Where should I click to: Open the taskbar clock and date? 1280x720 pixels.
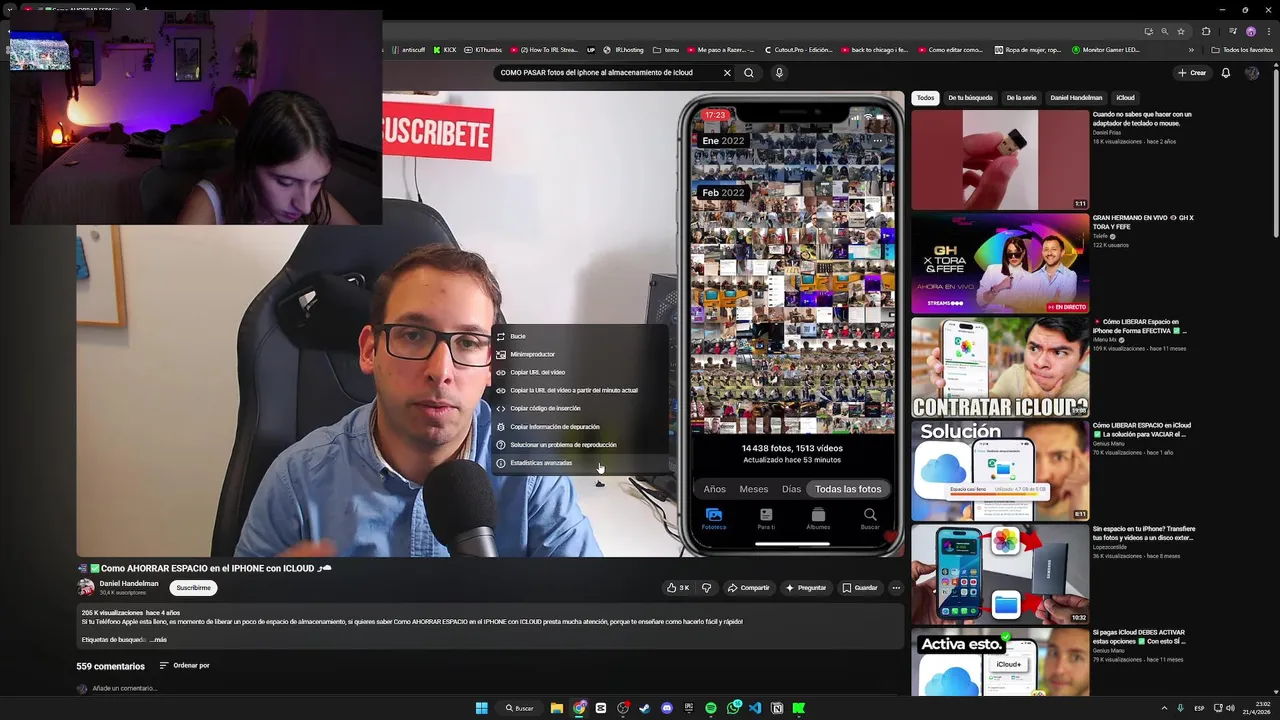[1256, 708]
